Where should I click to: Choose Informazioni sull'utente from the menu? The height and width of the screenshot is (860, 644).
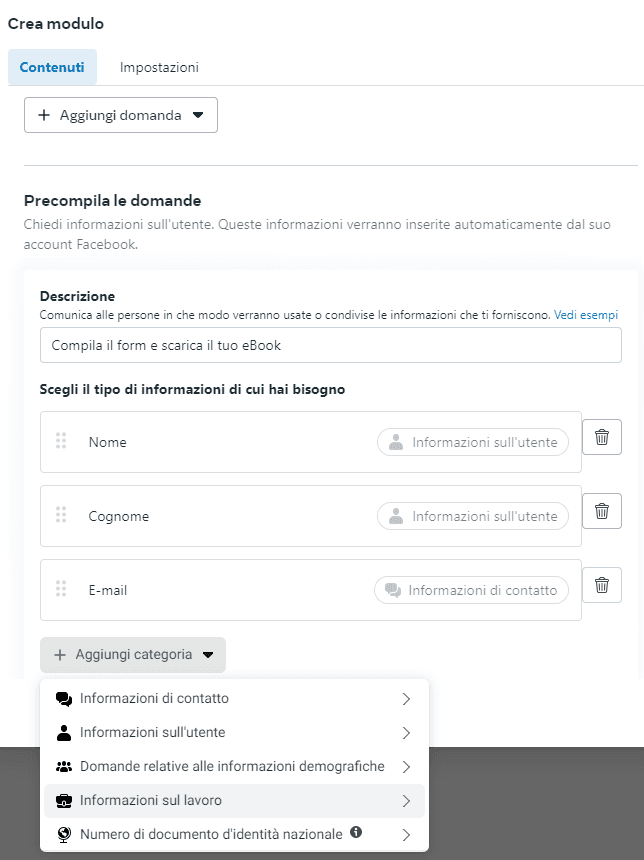coord(152,733)
